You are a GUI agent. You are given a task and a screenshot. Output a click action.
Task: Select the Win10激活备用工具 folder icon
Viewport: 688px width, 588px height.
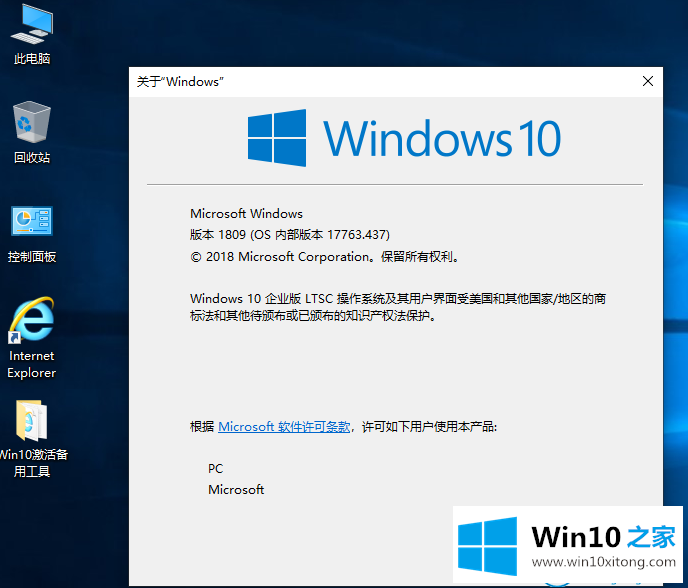32,439
